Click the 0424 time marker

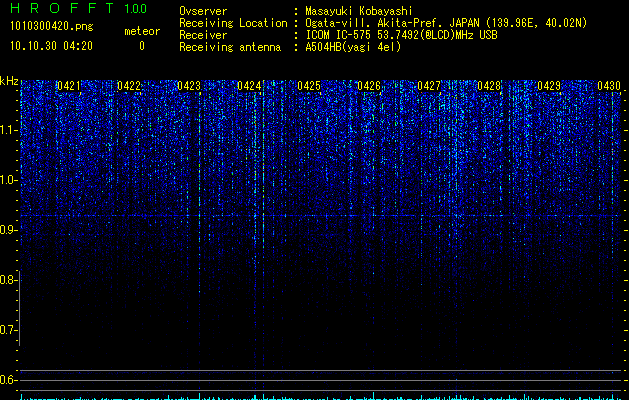(x=249, y=86)
